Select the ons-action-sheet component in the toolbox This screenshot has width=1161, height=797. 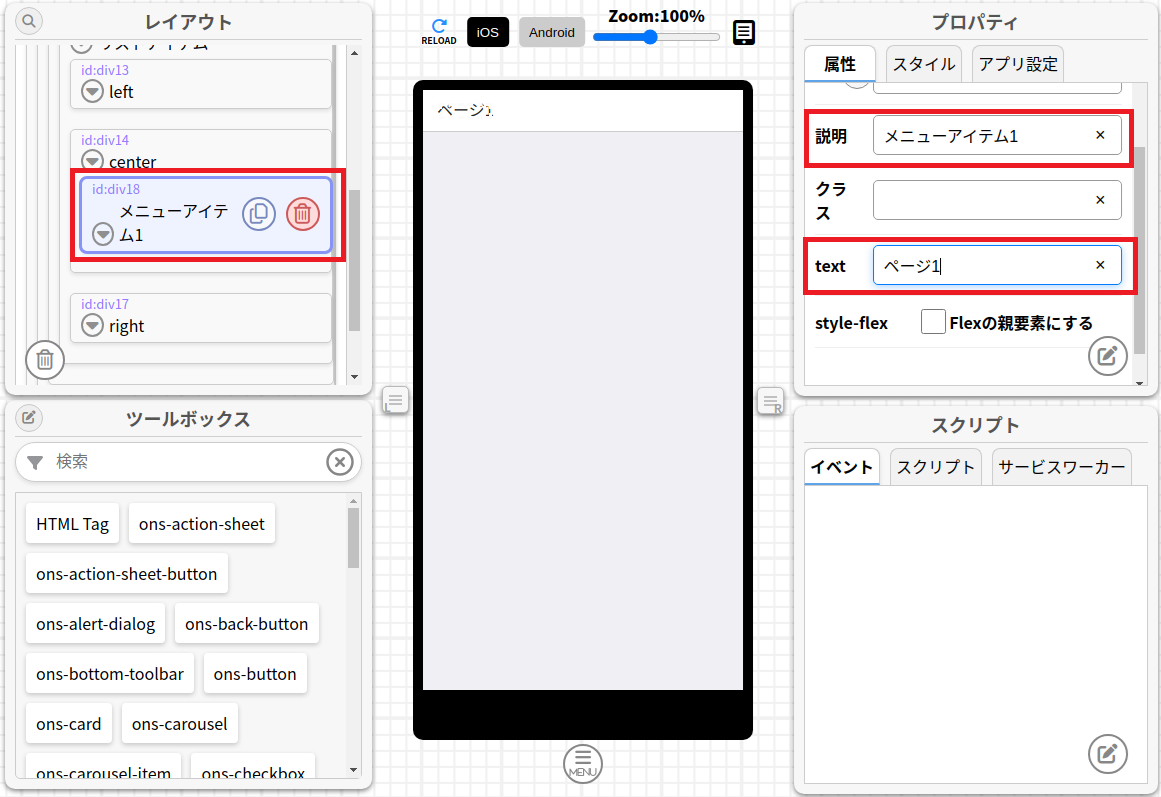[202, 524]
